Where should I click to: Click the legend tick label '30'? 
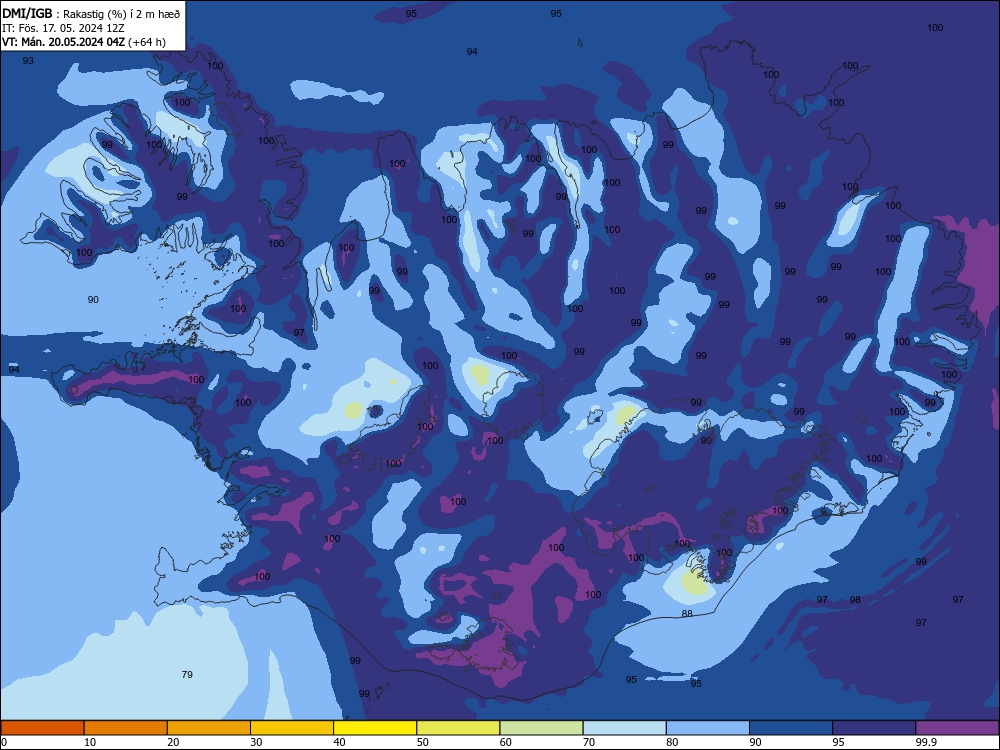point(256,742)
